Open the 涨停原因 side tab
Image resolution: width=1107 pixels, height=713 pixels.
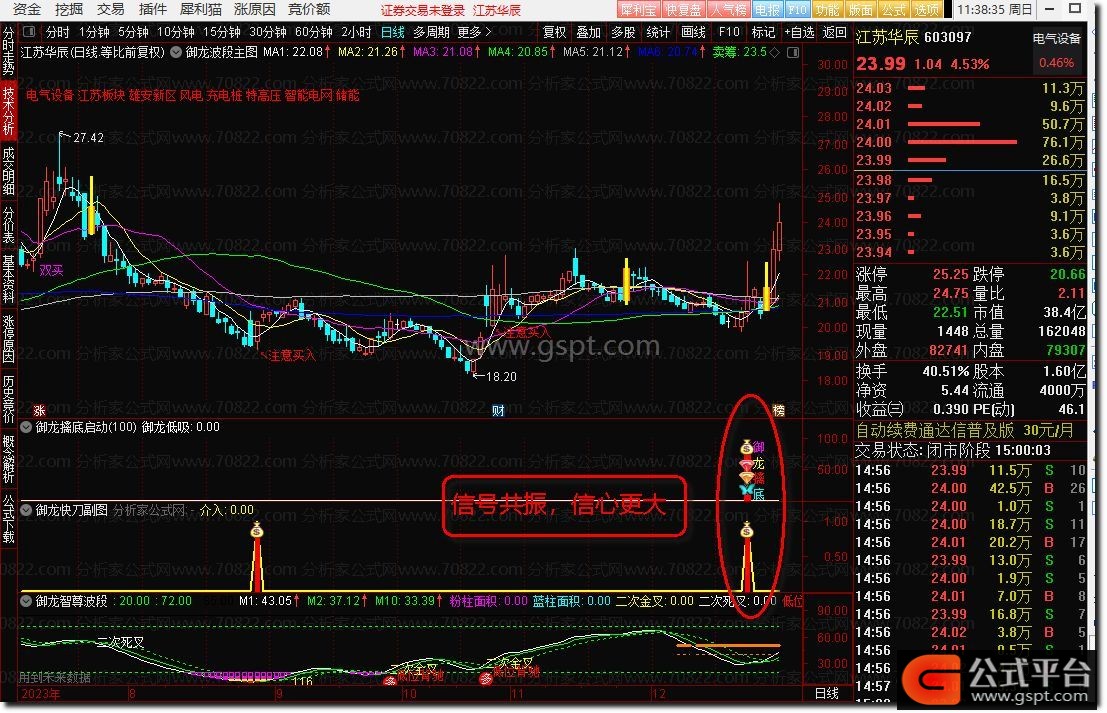[x=8, y=339]
